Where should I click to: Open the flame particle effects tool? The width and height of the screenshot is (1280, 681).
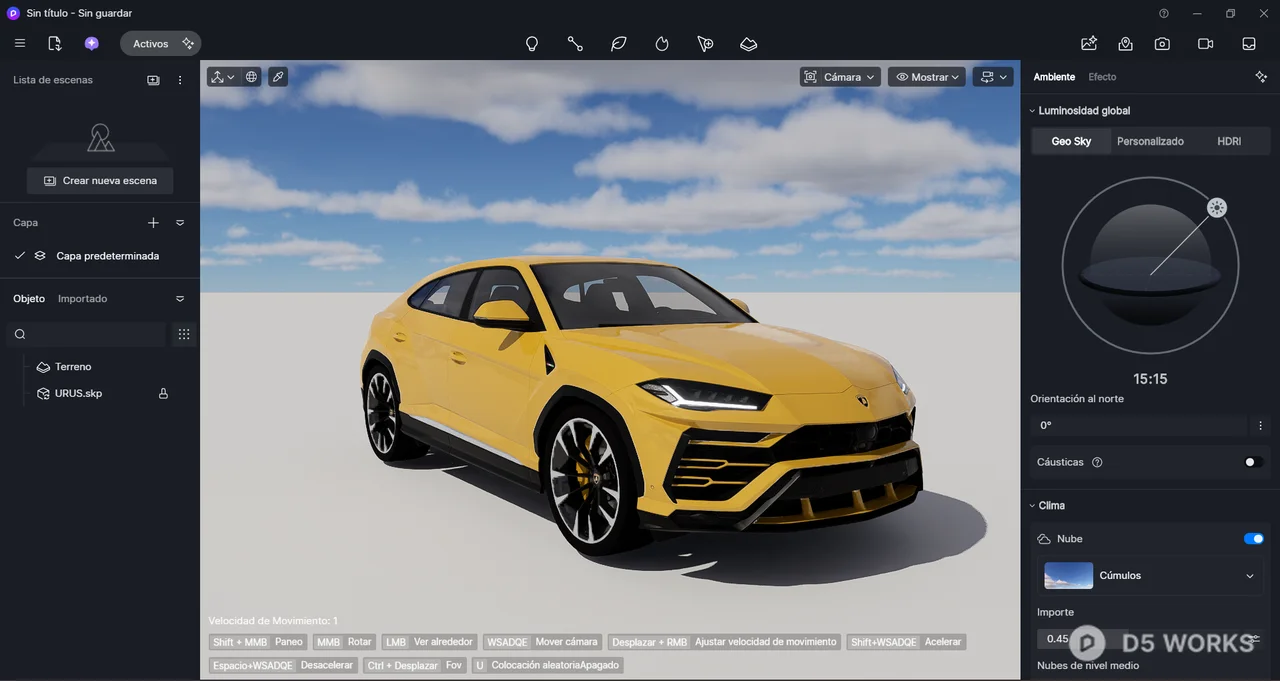[662, 44]
